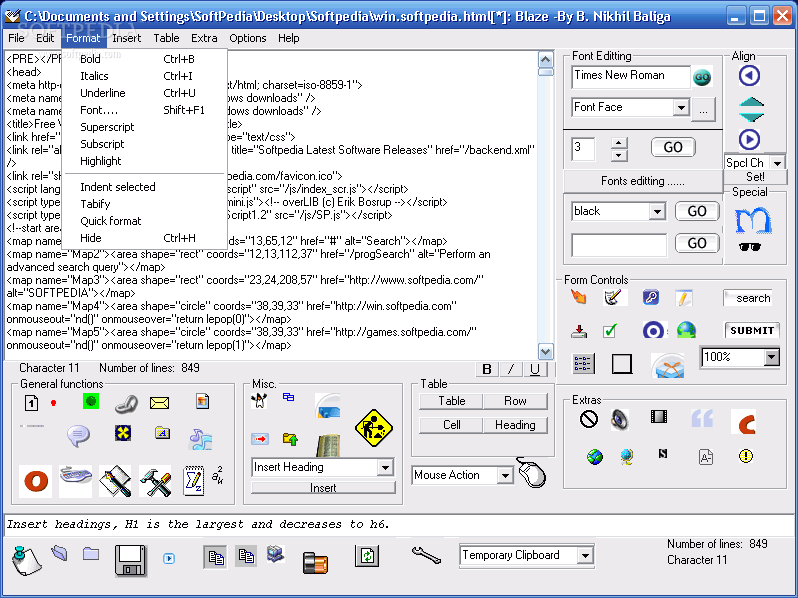This screenshot has width=798, height=598.
Task: Toggle the U underline button
Action: pos(535,369)
